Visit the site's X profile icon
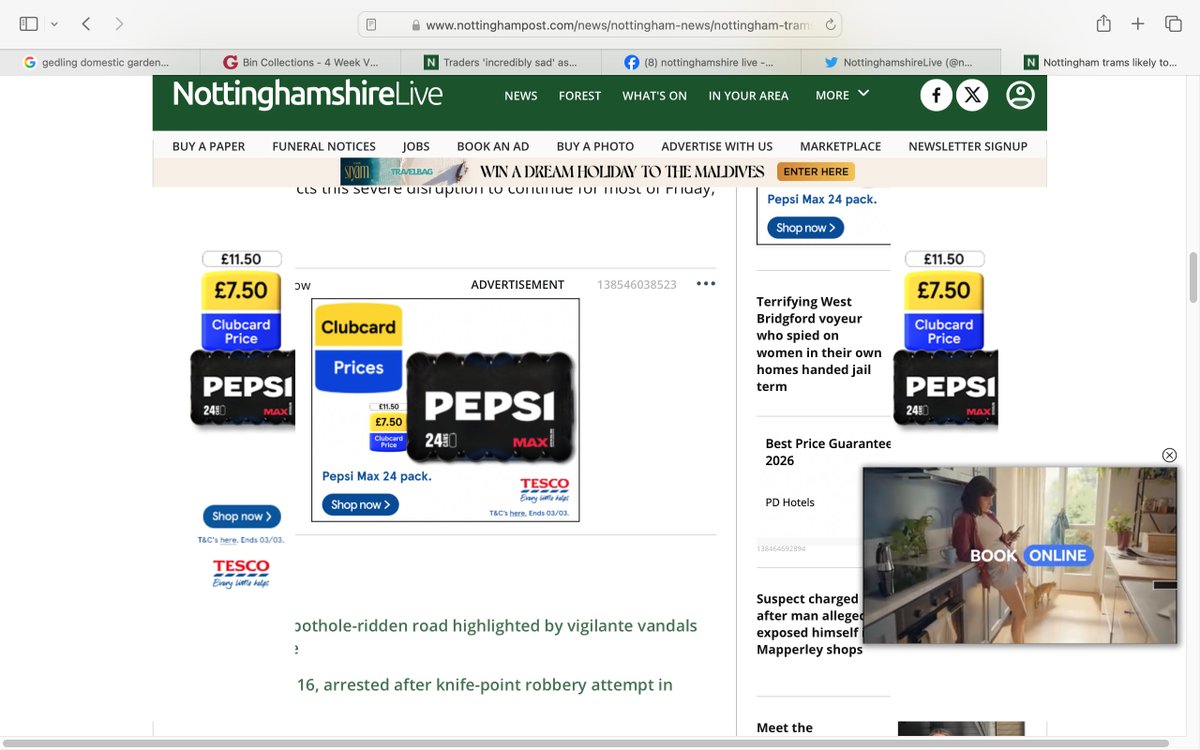Viewport: 1200px width, 750px height. 972,95
